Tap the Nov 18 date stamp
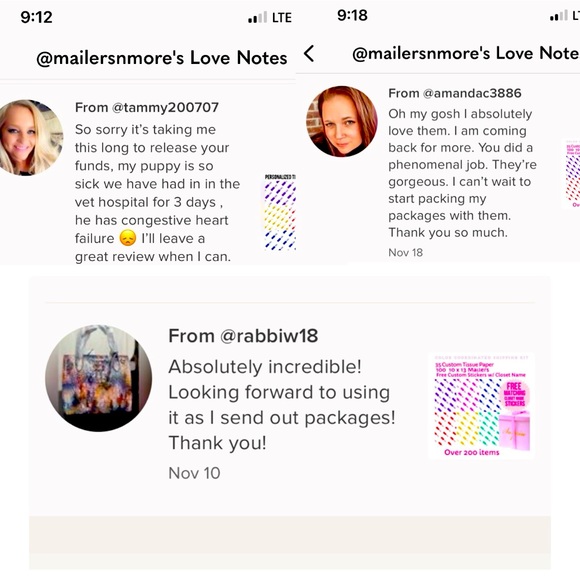Screen dimensions: 580x580 click(405, 253)
